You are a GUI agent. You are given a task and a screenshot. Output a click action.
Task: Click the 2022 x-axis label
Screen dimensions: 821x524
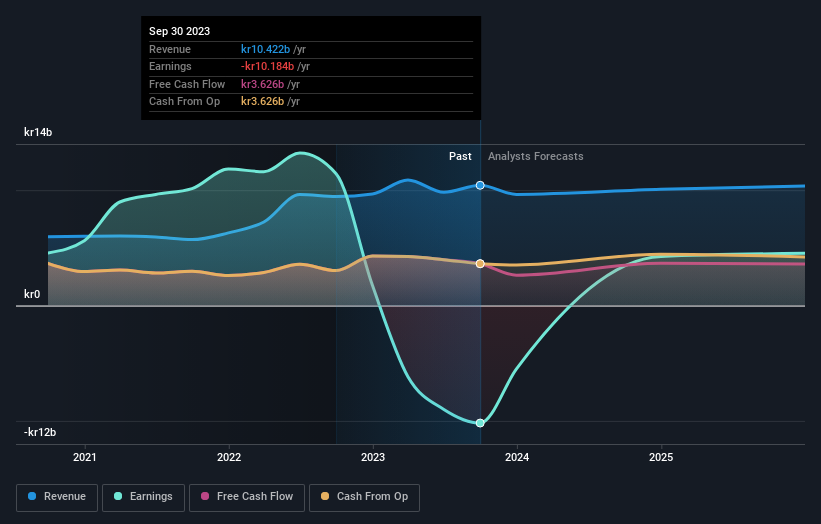click(229, 457)
